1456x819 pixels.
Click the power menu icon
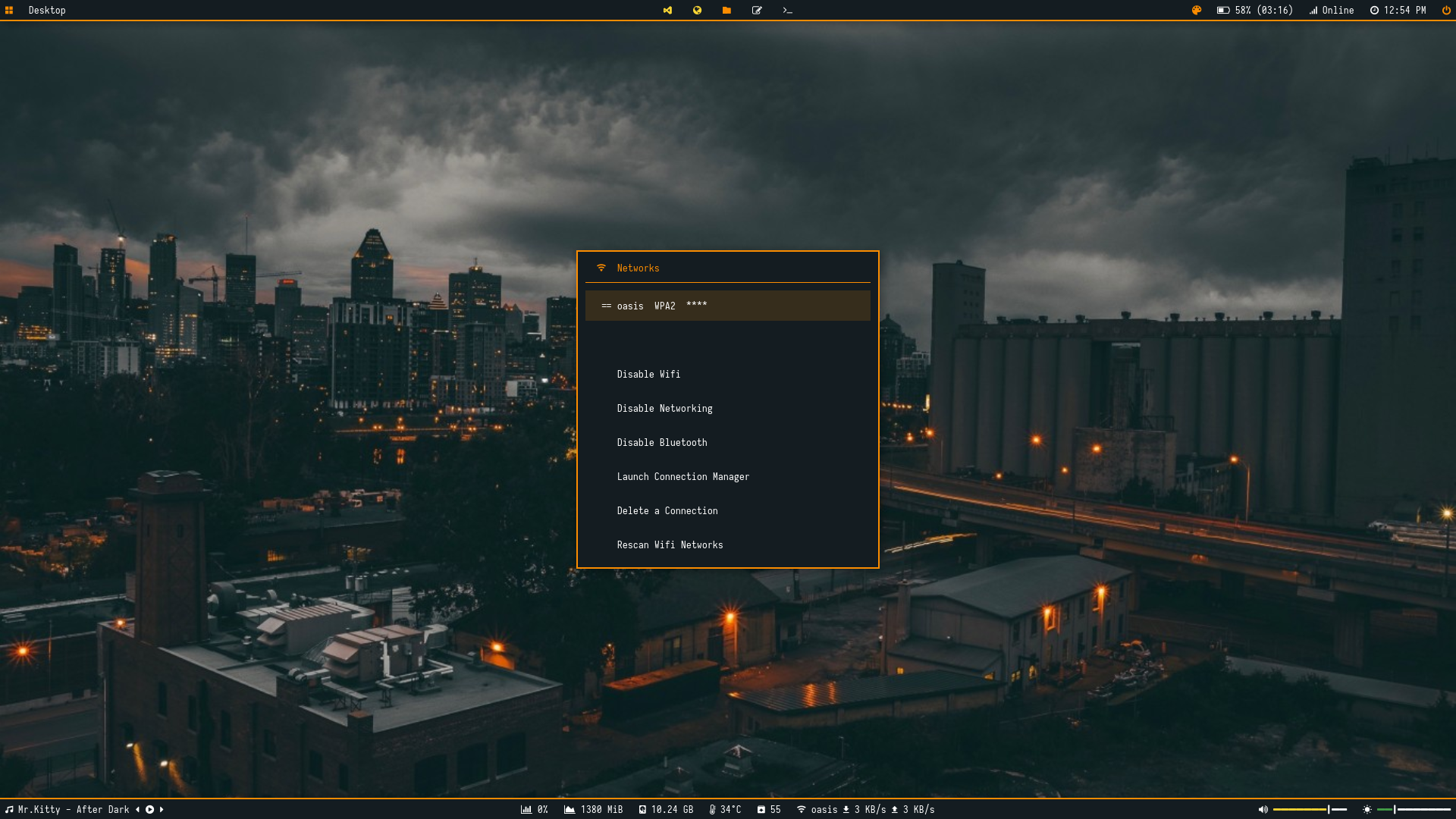[1446, 11]
